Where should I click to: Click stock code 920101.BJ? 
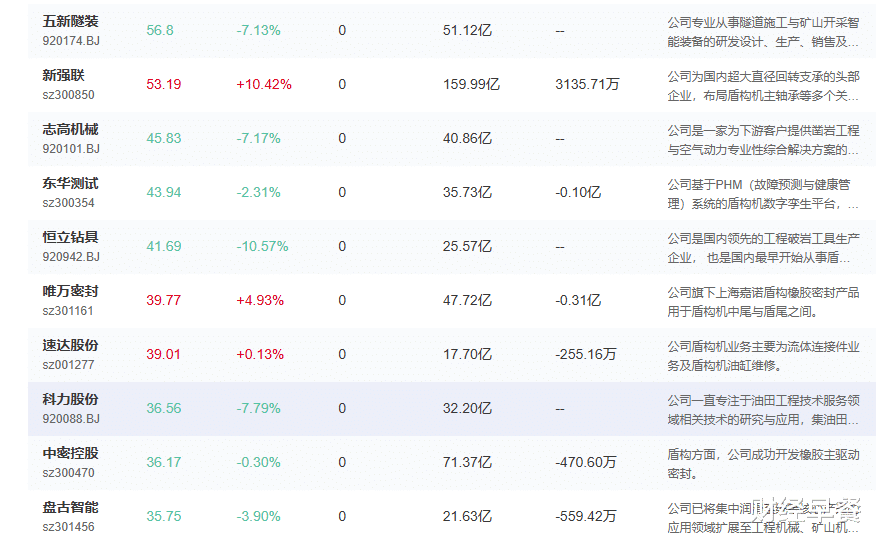pyautogui.click(x=71, y=149)
